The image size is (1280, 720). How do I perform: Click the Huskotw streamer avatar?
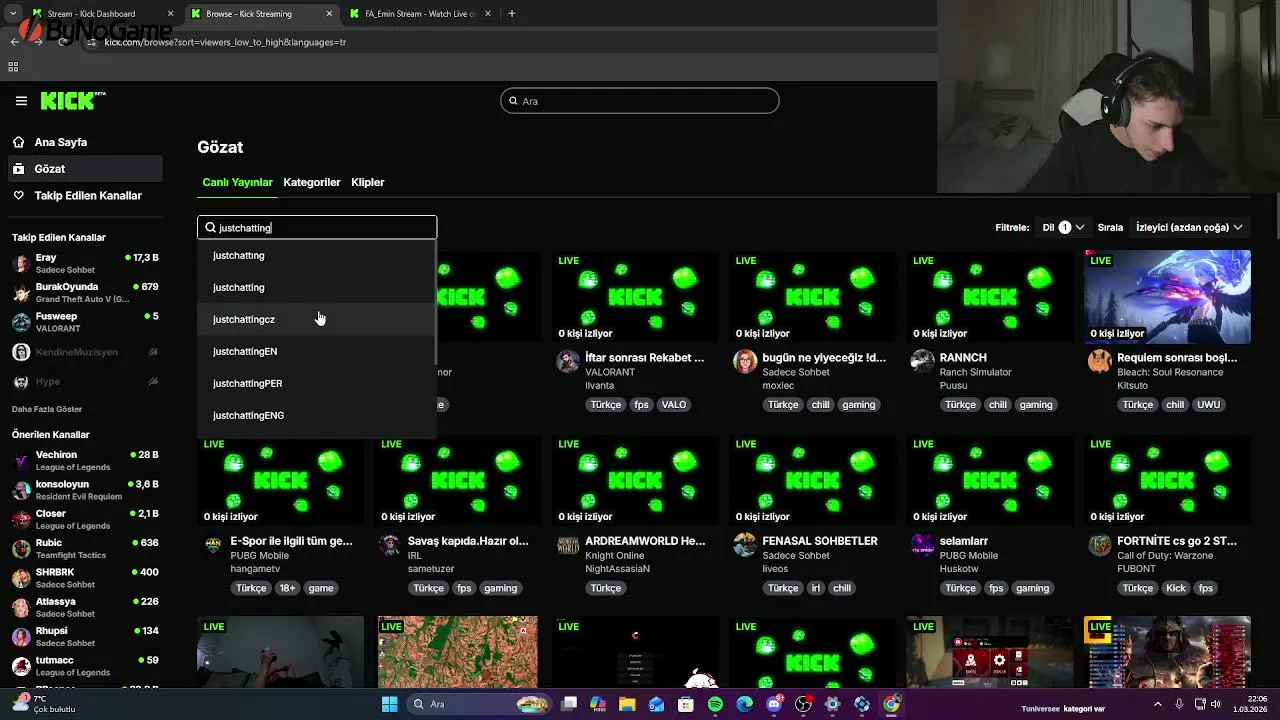922,545
